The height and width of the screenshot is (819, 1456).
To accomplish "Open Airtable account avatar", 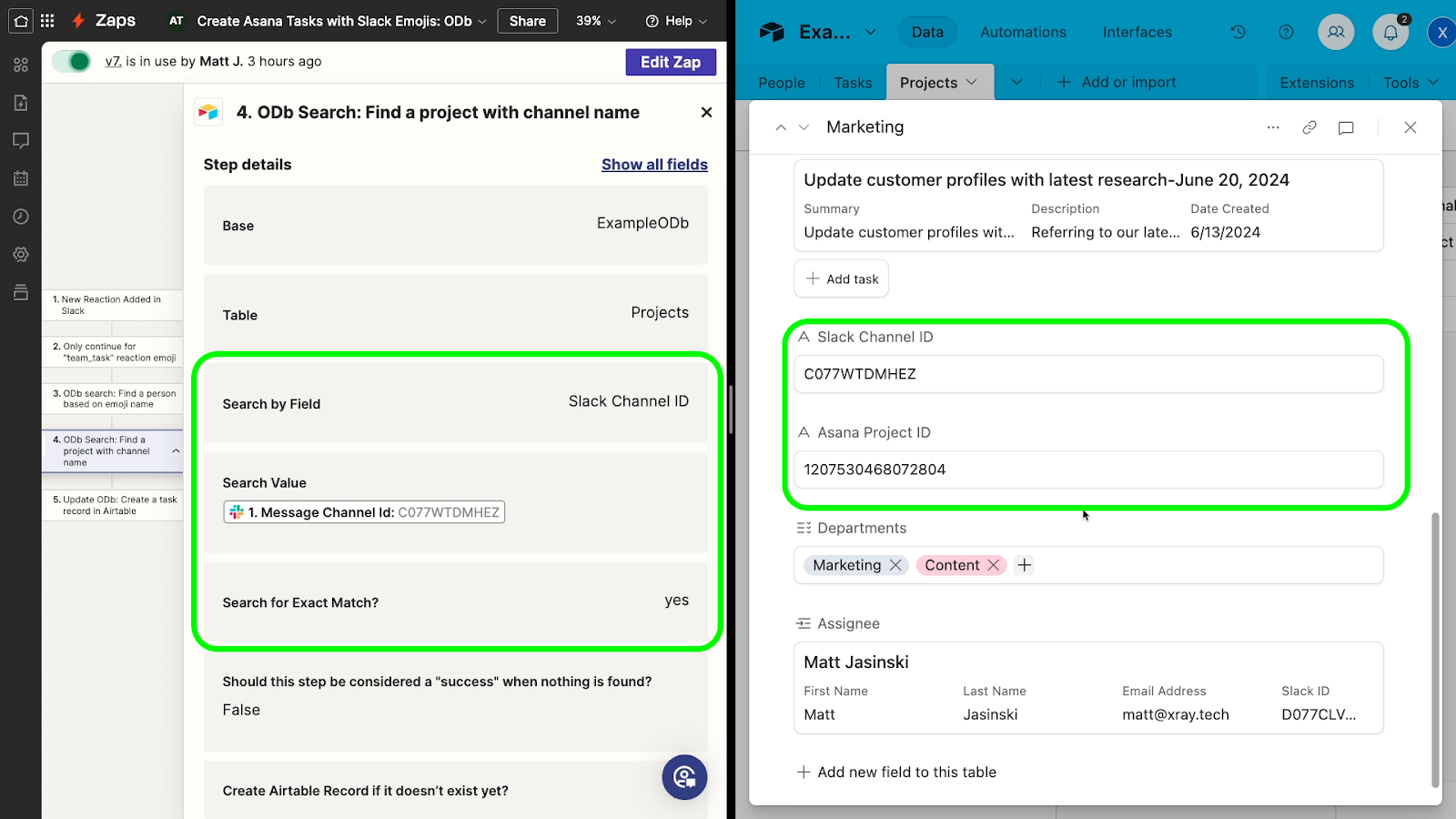I will [1441, 33].
